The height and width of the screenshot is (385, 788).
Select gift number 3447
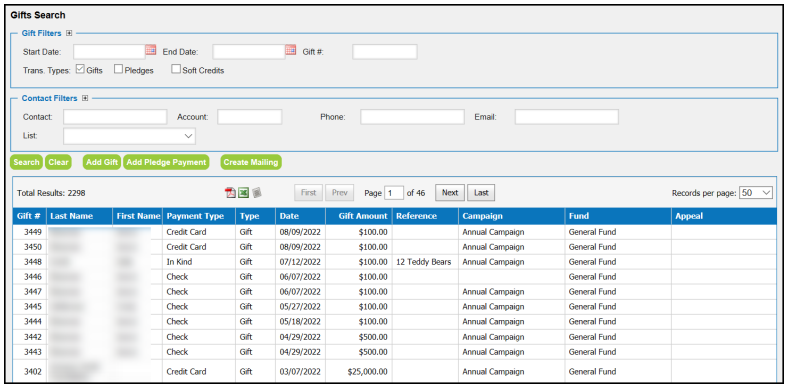click(x=33, y=292)
